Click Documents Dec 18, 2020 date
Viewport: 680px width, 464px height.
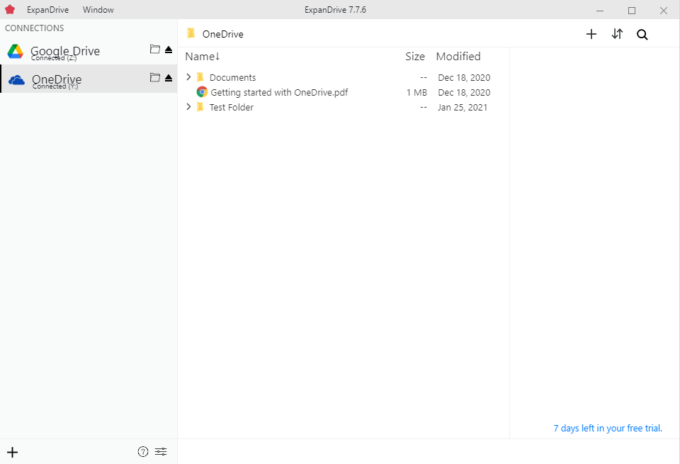click(464, 78)
